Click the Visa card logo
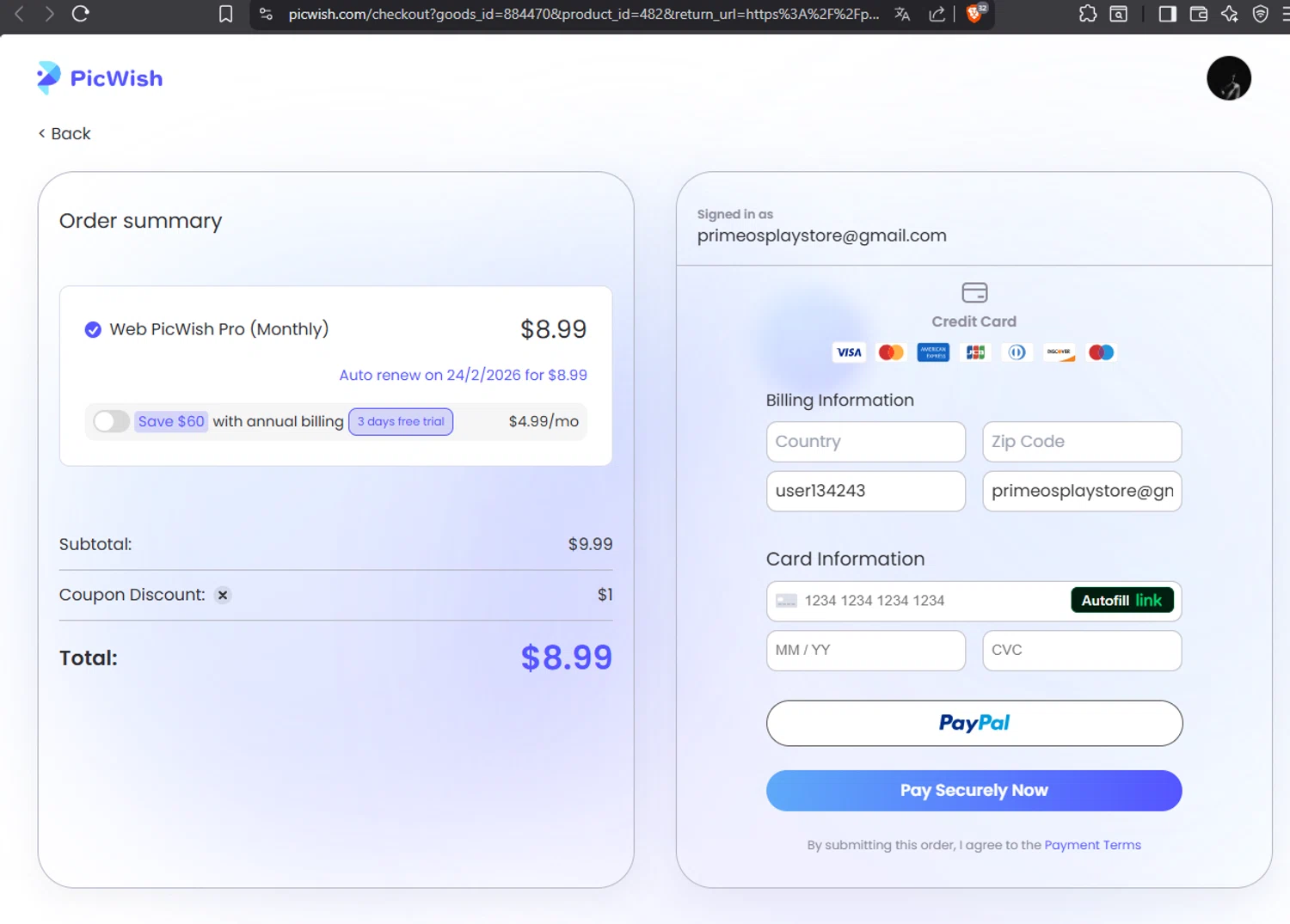The height and width of the screenshot is (924, 1290). 849,352
